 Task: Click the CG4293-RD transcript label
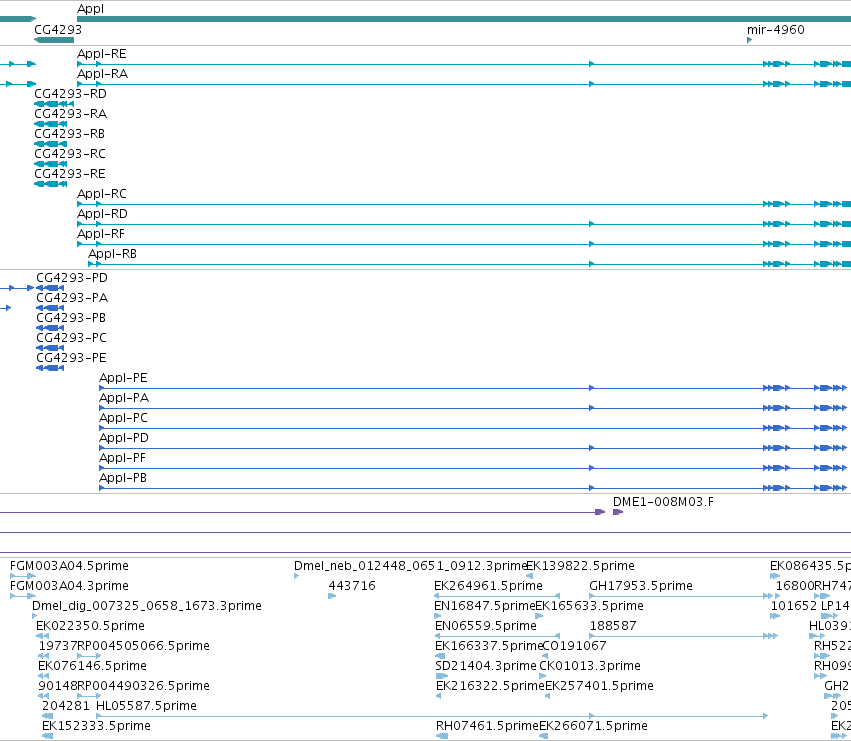(x=71, y=94)
